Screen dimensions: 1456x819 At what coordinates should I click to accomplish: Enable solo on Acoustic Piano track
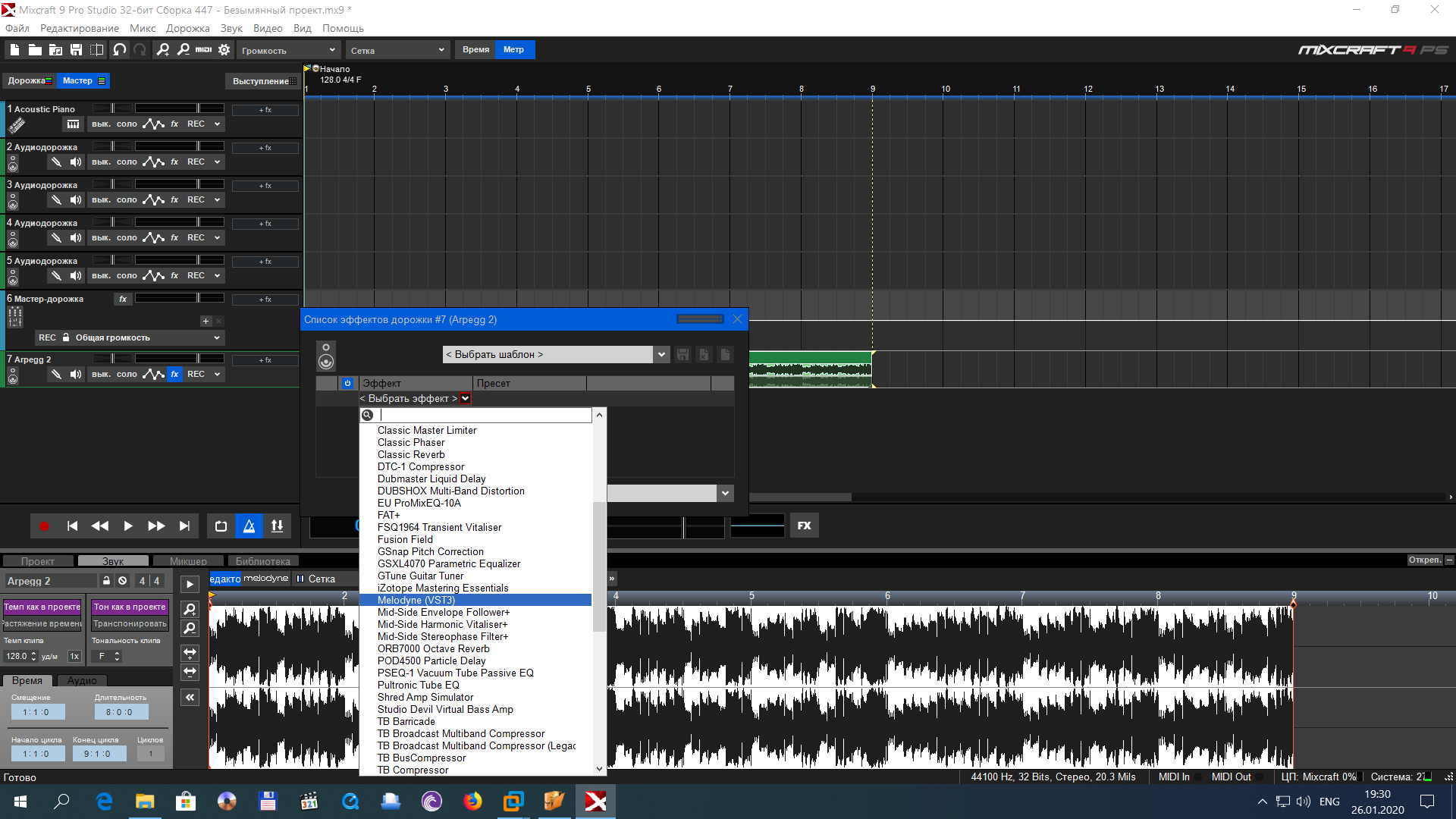coord(127,124)
